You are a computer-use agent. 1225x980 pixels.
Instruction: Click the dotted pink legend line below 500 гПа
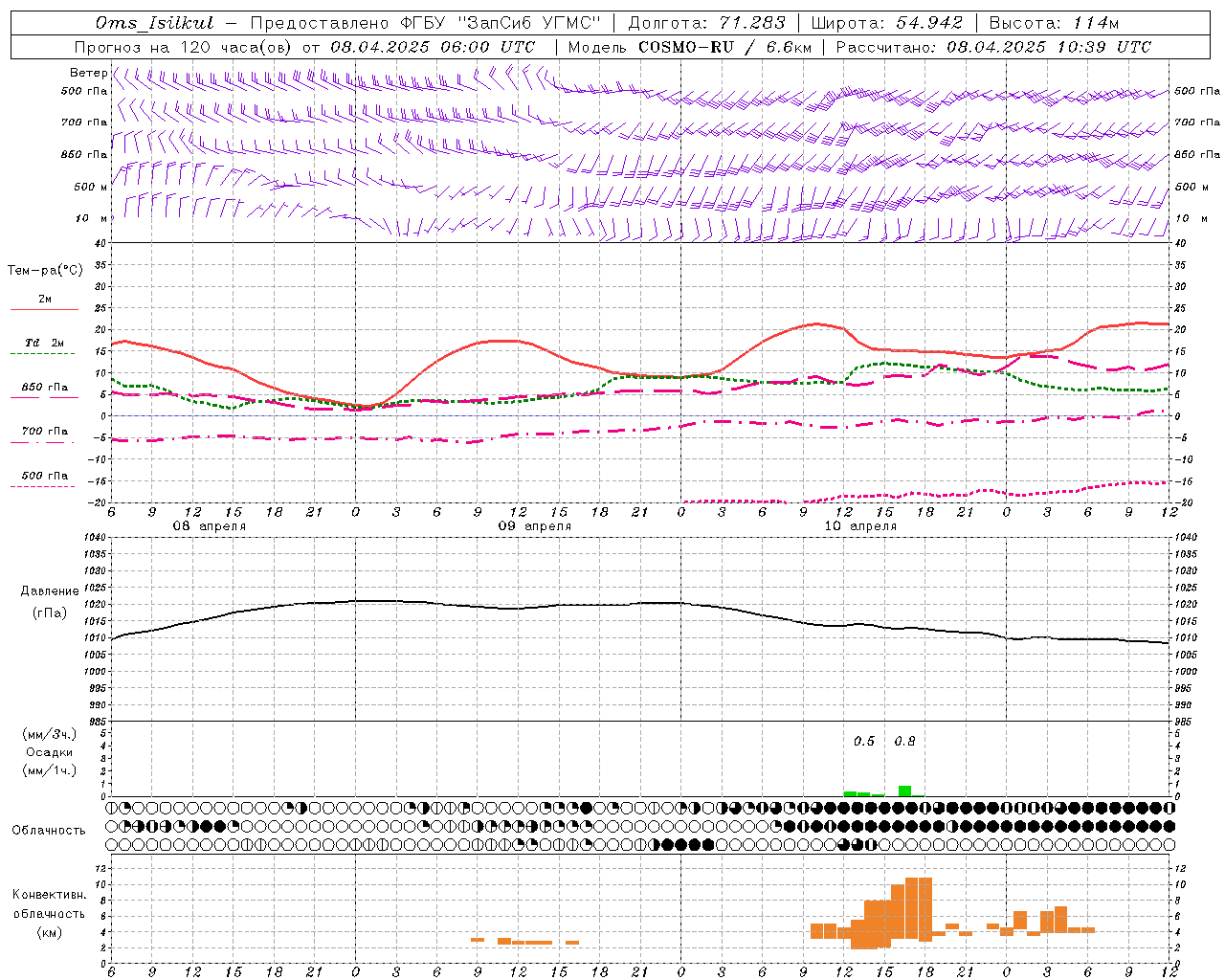pos(43,487)
